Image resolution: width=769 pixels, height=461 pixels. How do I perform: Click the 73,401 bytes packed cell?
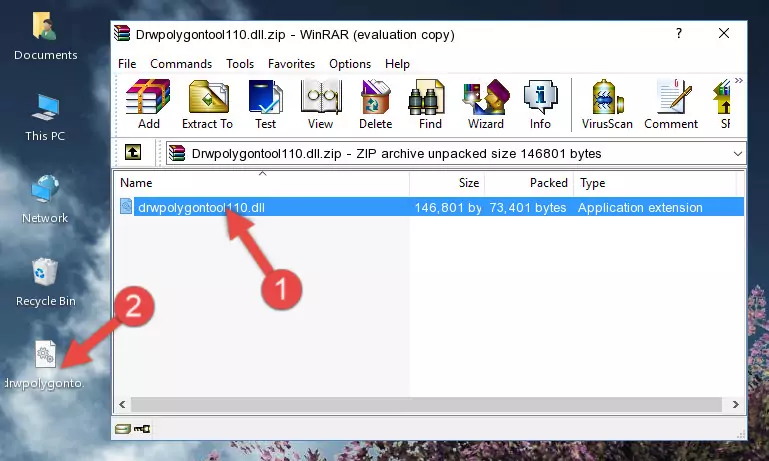528,207
